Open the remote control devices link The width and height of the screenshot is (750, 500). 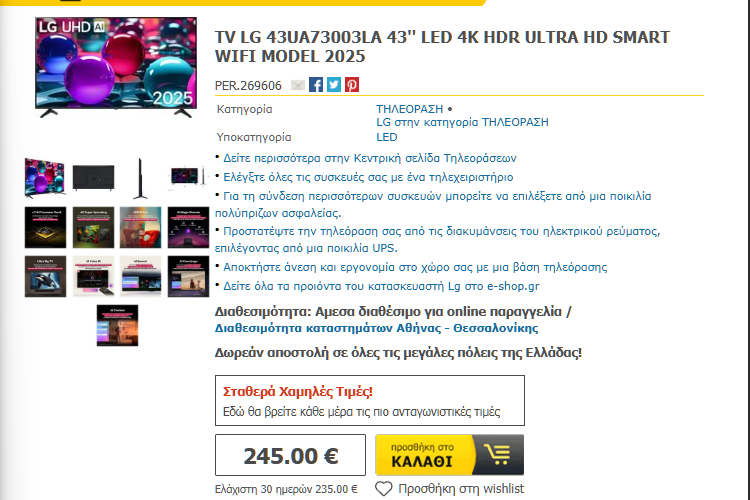tap(368, 177)
